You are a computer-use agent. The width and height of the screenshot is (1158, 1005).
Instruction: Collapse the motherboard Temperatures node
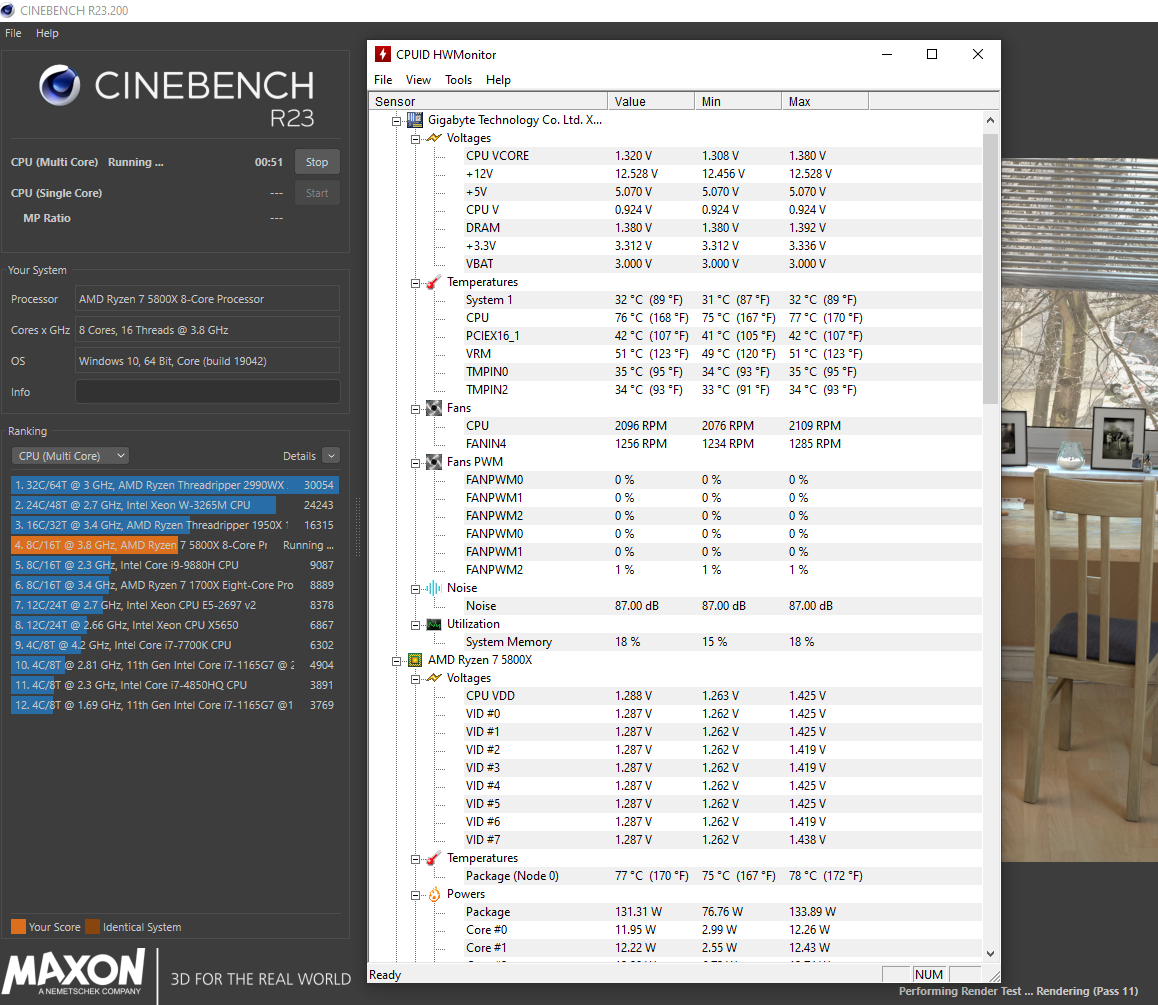click(415, 283)
